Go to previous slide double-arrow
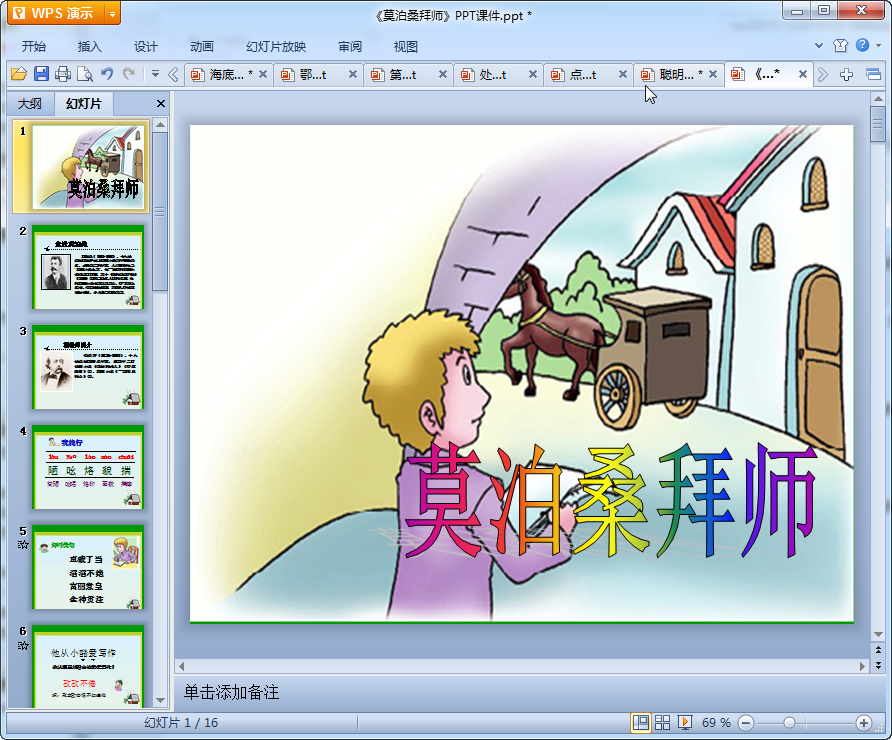 pos(878,650)
